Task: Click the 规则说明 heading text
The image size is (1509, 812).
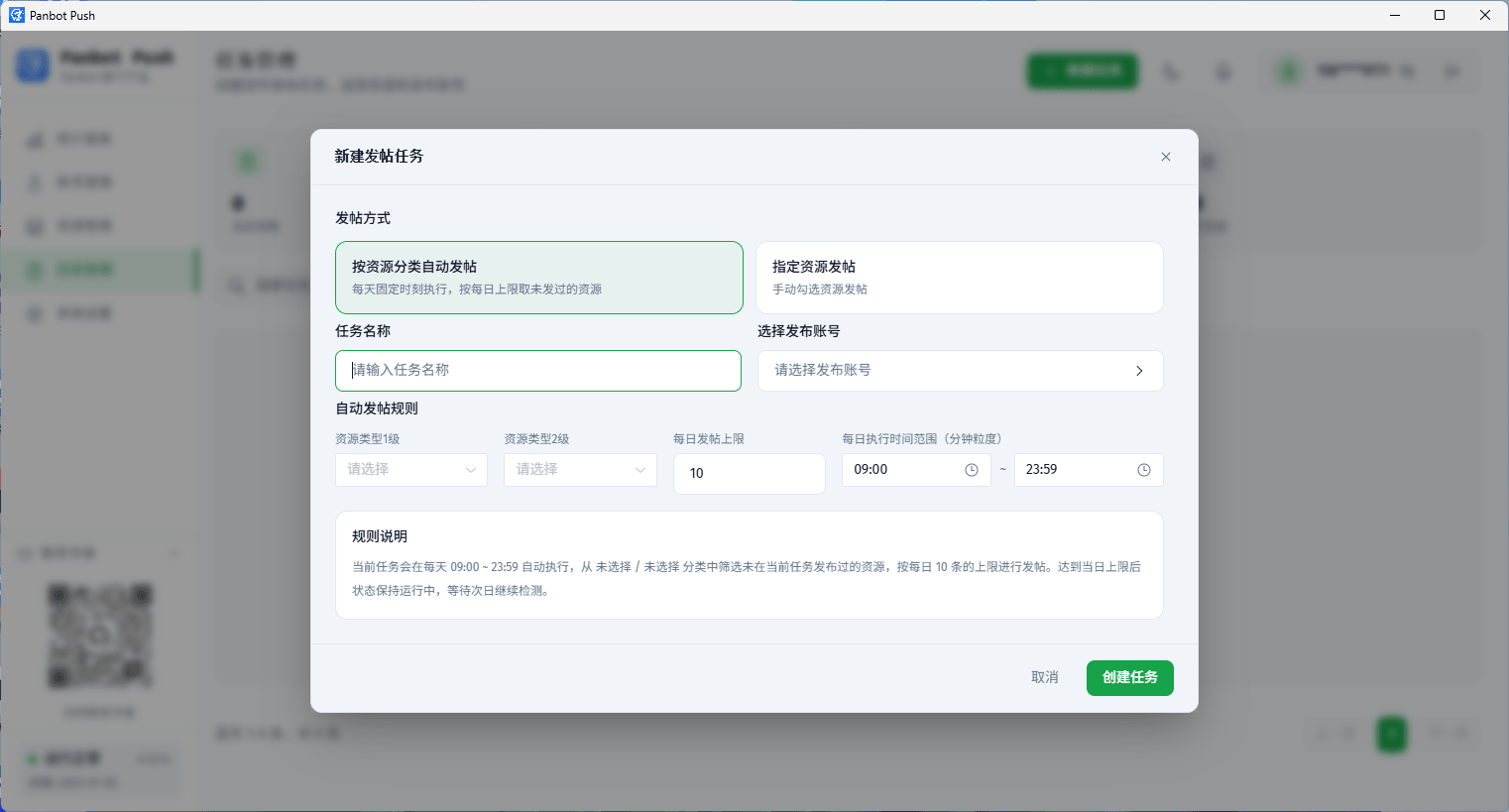Action: coord(380,536)
